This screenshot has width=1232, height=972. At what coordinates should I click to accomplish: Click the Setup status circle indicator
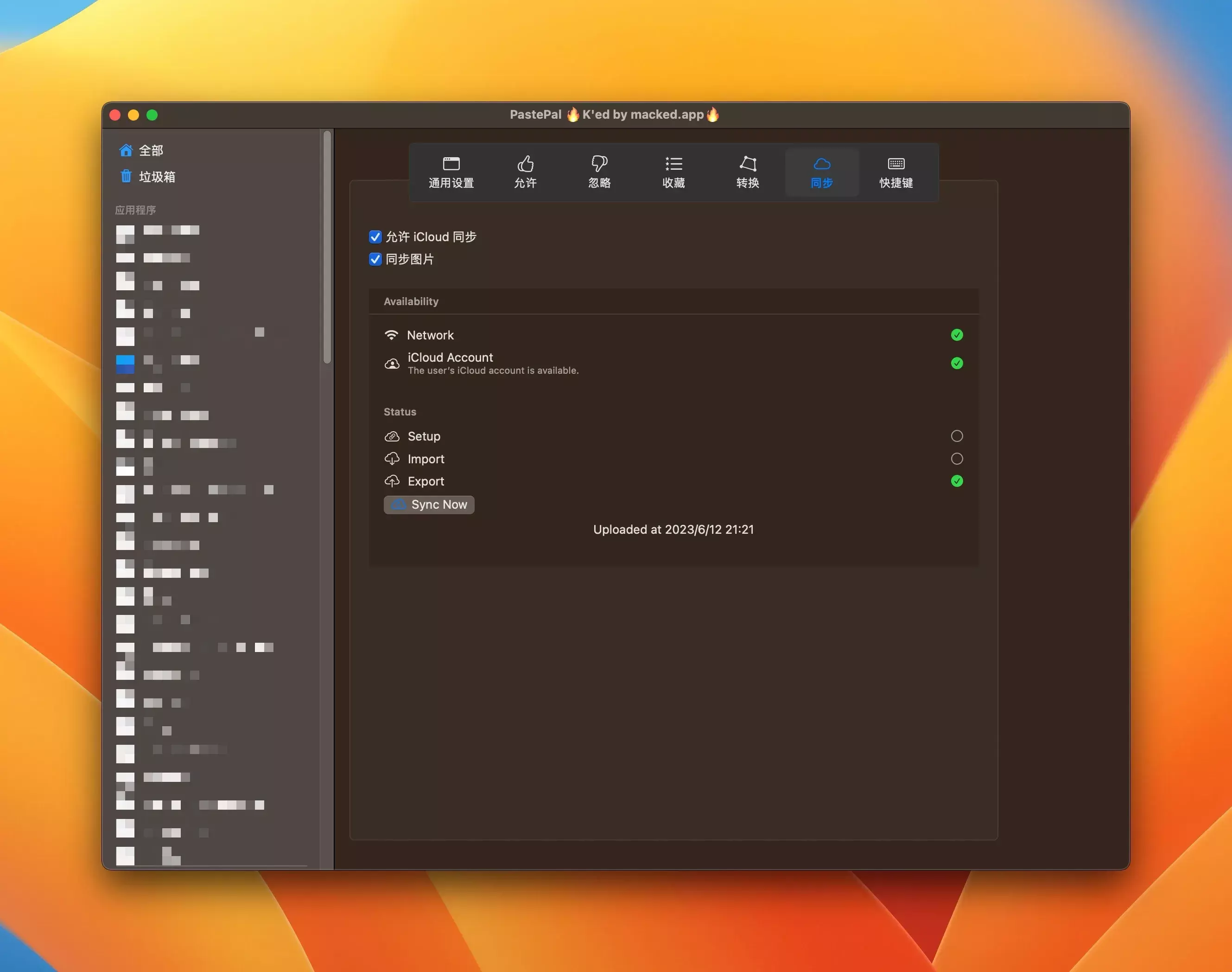[x=957, y=436]
